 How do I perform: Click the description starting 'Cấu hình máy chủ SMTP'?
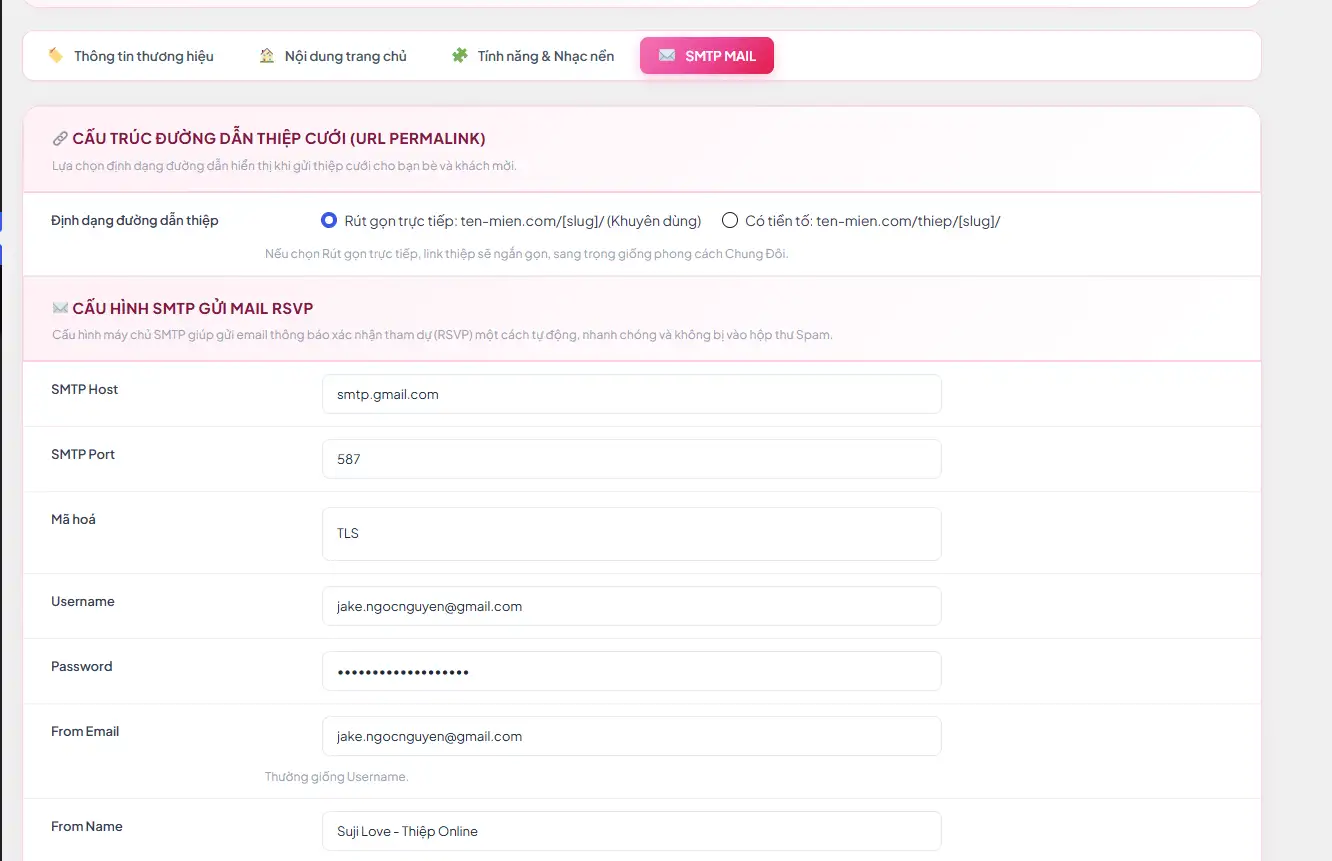(x=442, y=335)
